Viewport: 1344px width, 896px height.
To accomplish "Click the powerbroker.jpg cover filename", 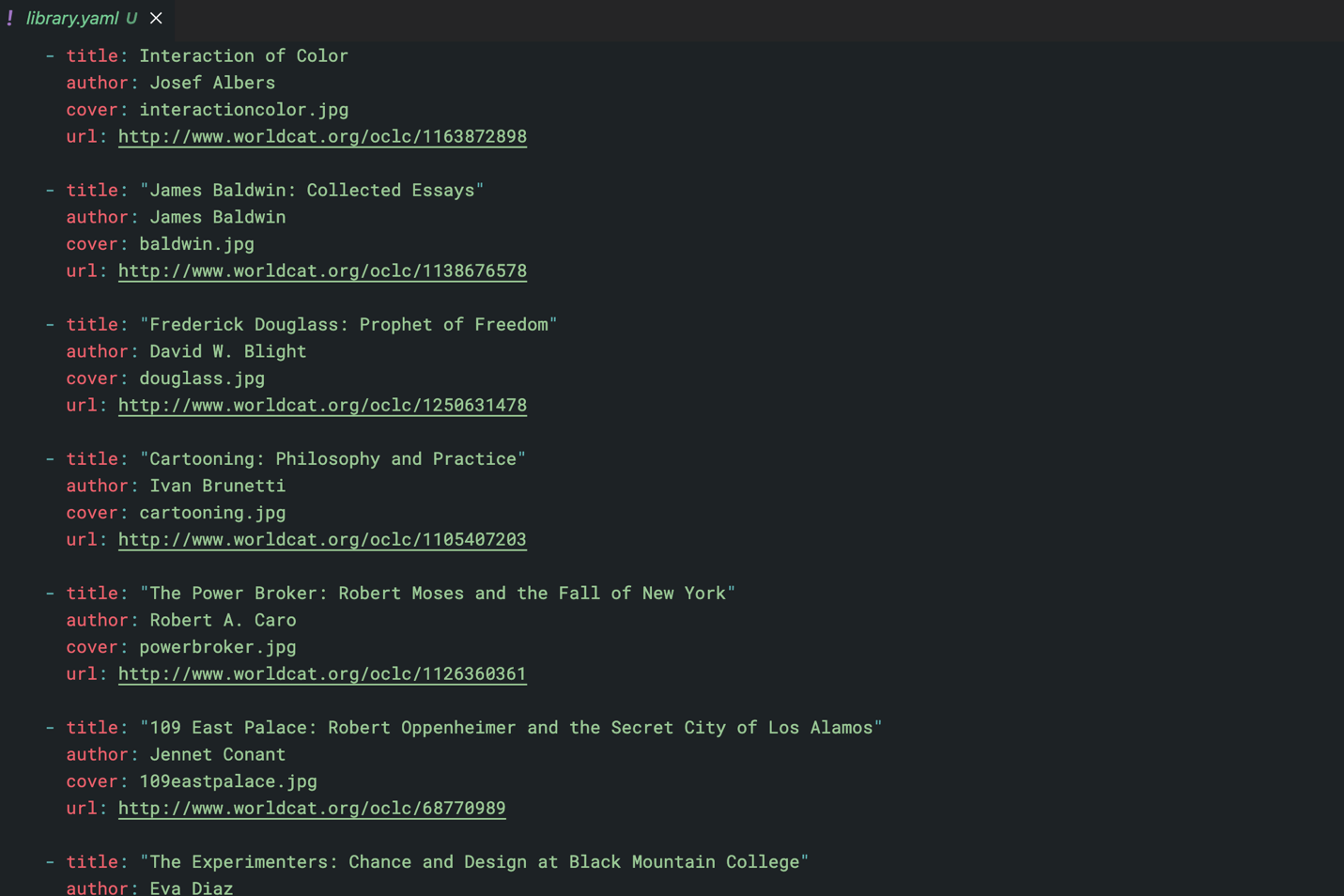I will pos(218,647).
